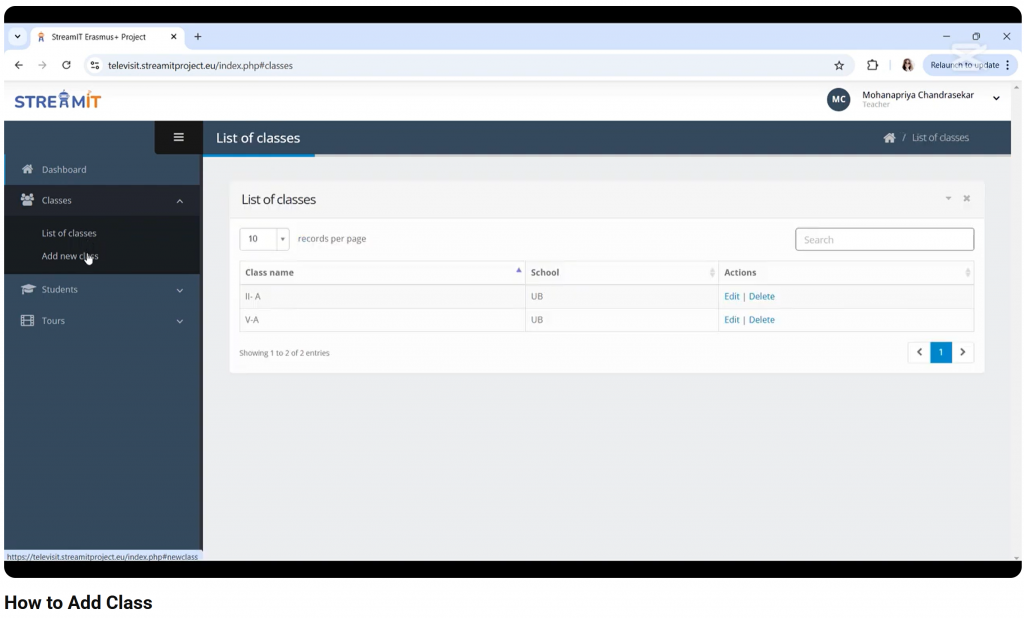Open Dashboard from the sidebar
The height and width of the screenshot is (618, 1024).
coord(64,170)
